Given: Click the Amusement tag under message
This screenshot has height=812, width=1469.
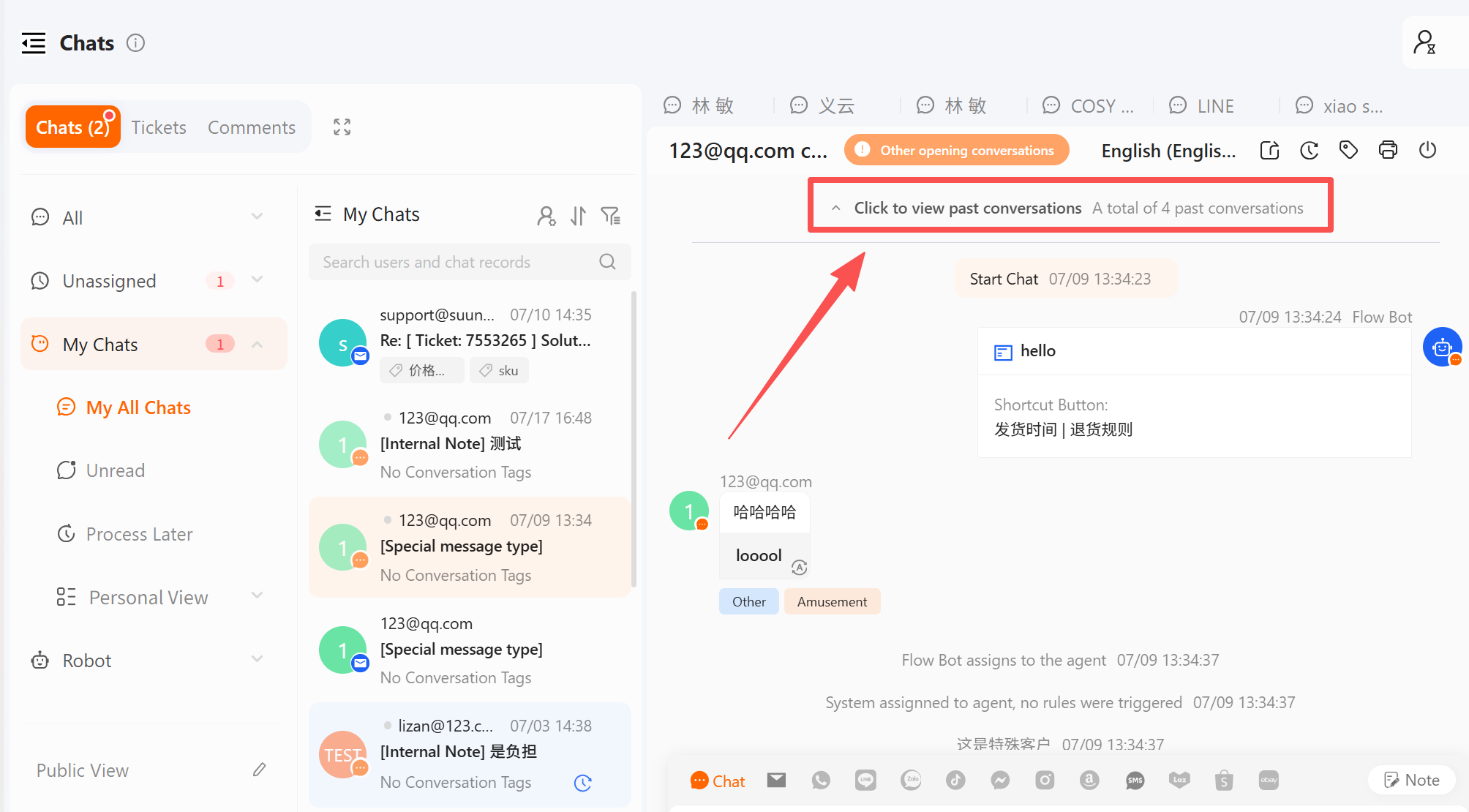Looking at the screenshot, I should (832, 601).
